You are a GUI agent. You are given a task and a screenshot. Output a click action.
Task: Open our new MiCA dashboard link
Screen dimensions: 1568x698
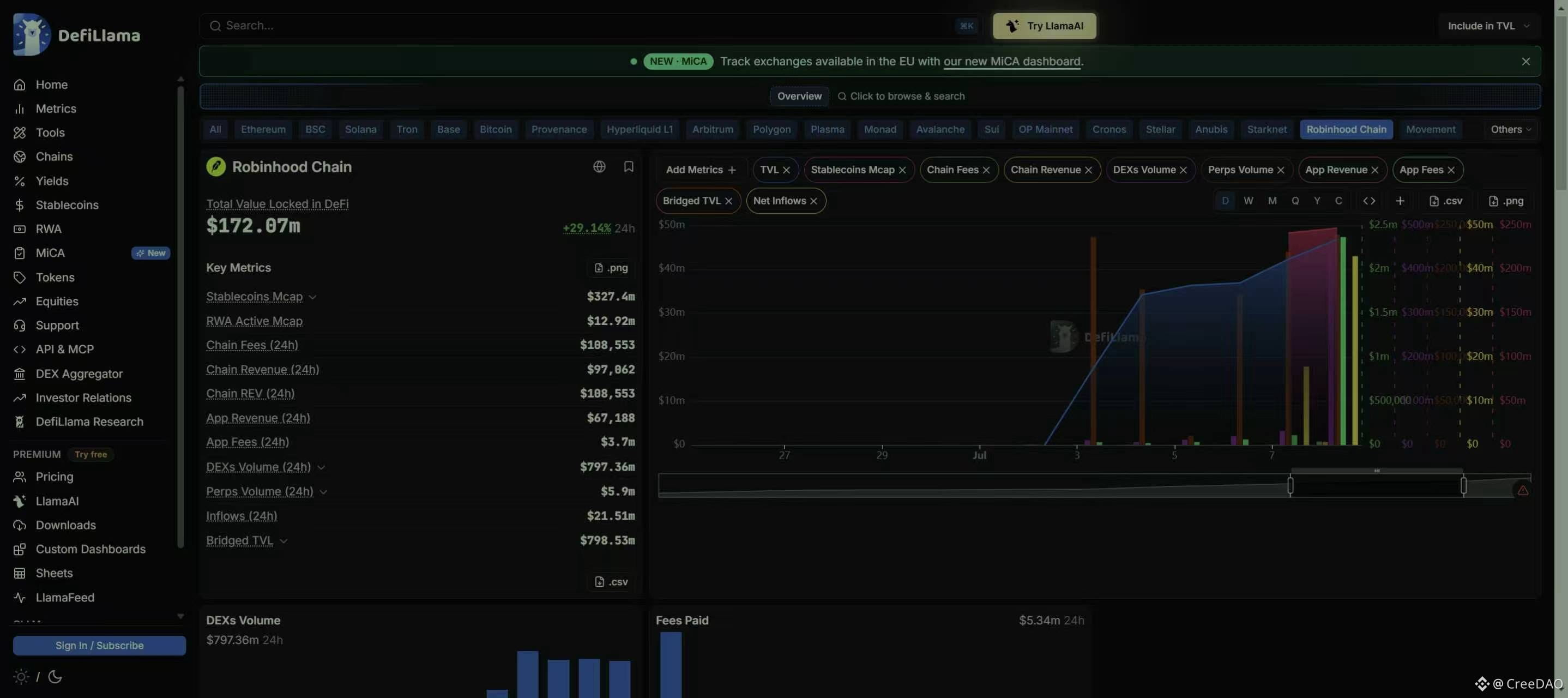[1012, 62]
